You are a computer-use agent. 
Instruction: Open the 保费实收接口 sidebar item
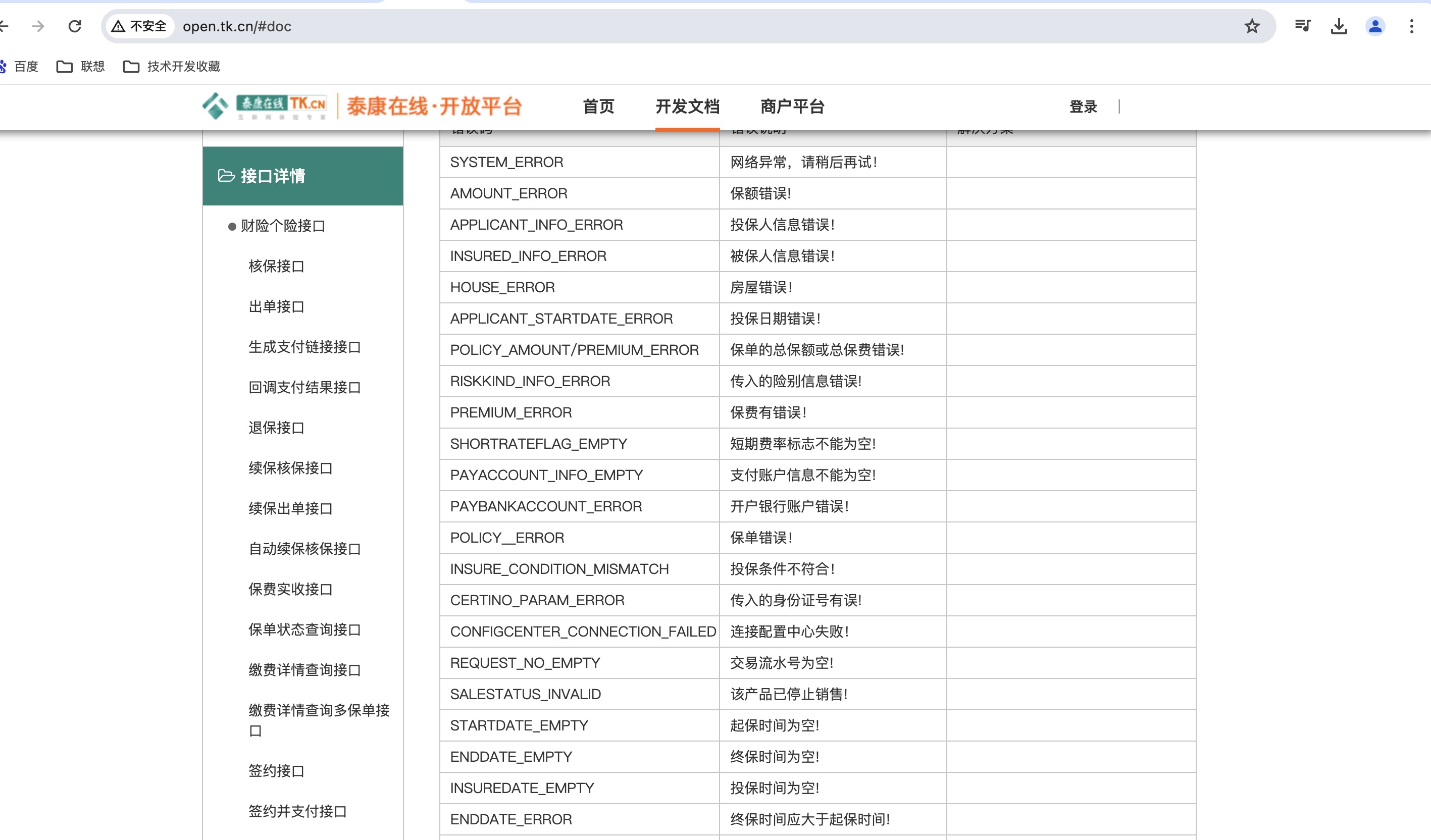point(290,589)
